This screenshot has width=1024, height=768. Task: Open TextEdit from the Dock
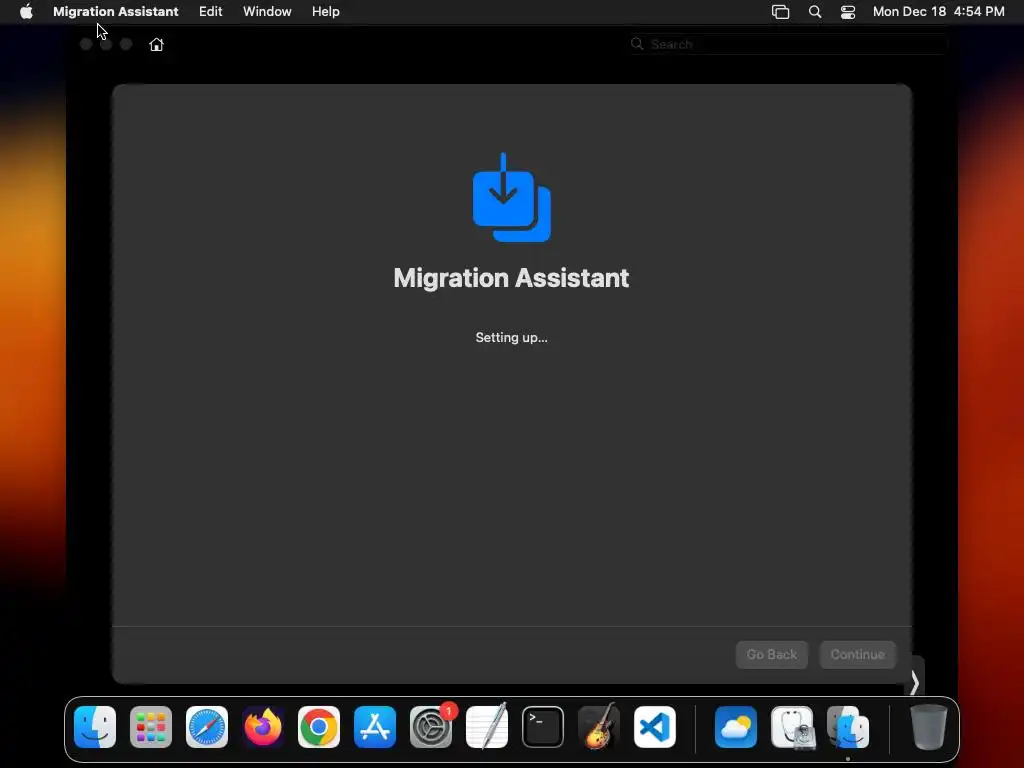point(487,727)
